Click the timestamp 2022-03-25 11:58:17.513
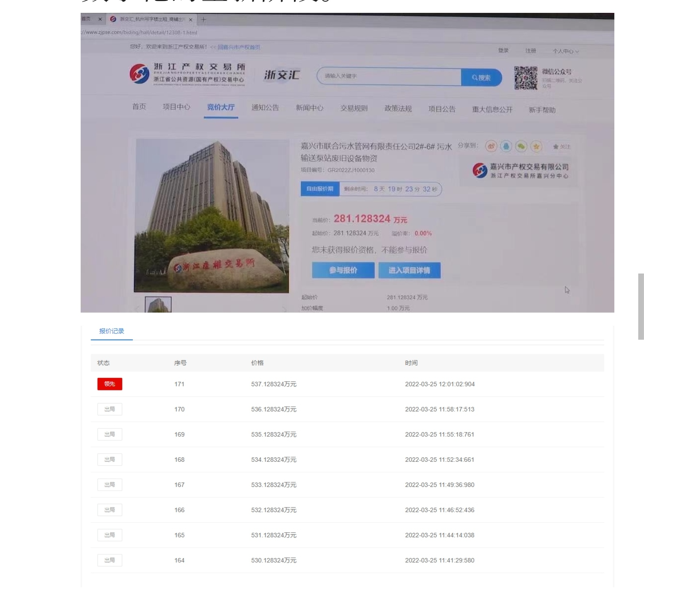This screenshot has height=606, width=679. (440, 409)
